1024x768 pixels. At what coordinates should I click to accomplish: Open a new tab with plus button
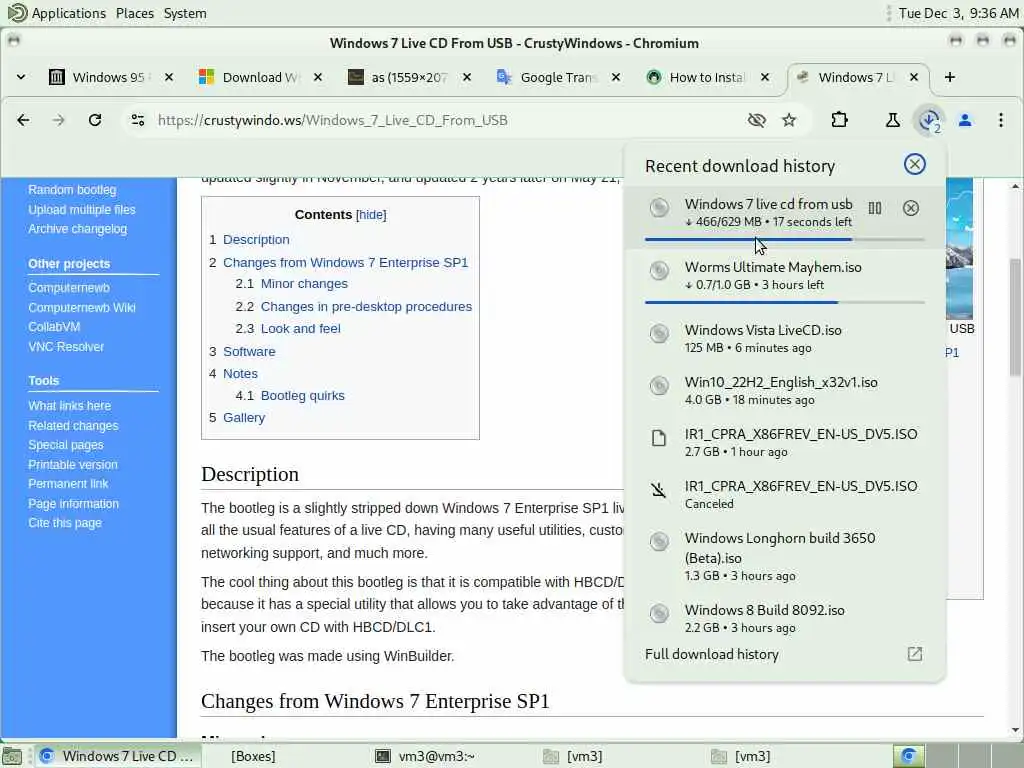tap(950, 77)
